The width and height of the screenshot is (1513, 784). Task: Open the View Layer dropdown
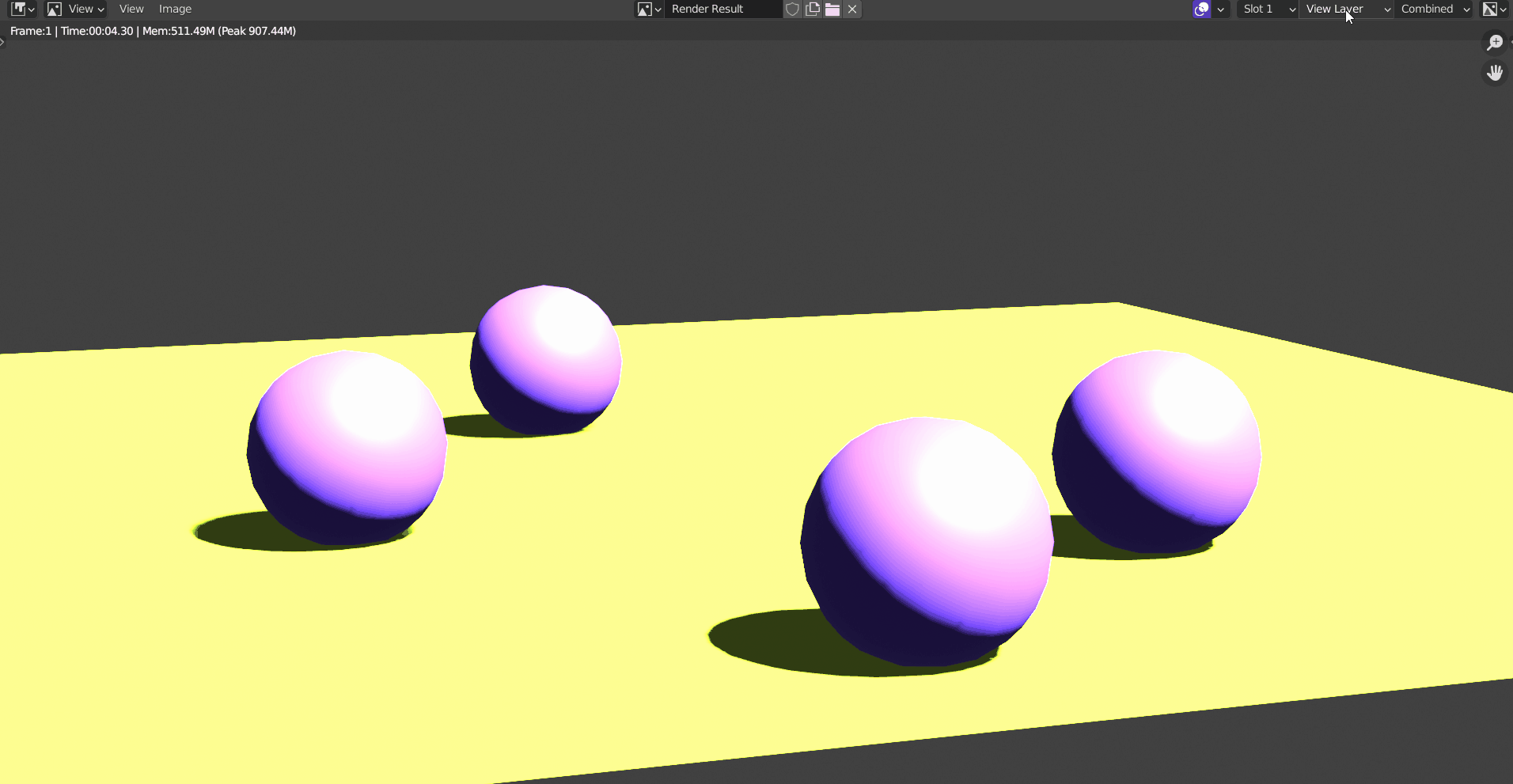(1345, 9)
